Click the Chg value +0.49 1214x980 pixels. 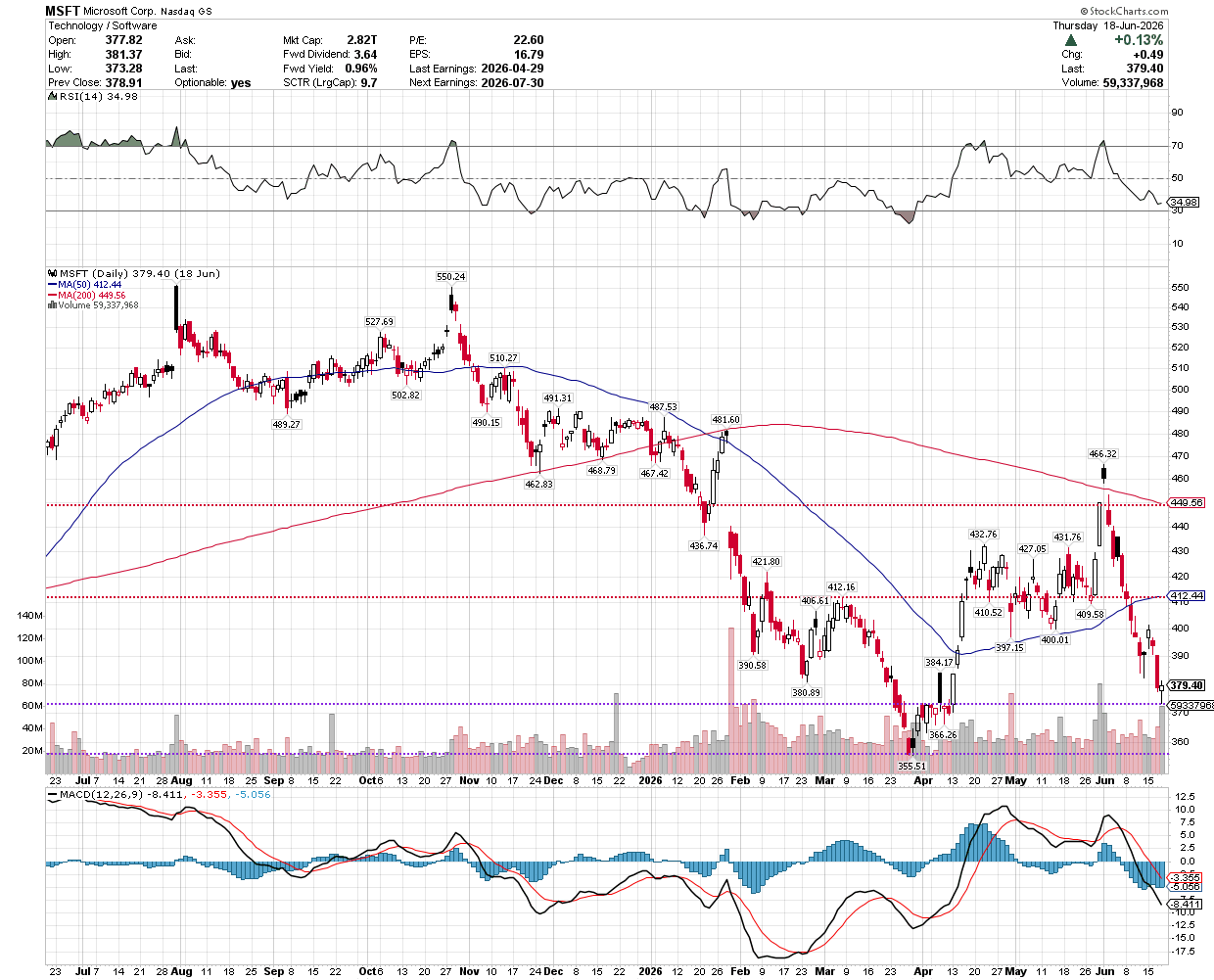point(1148,55)
